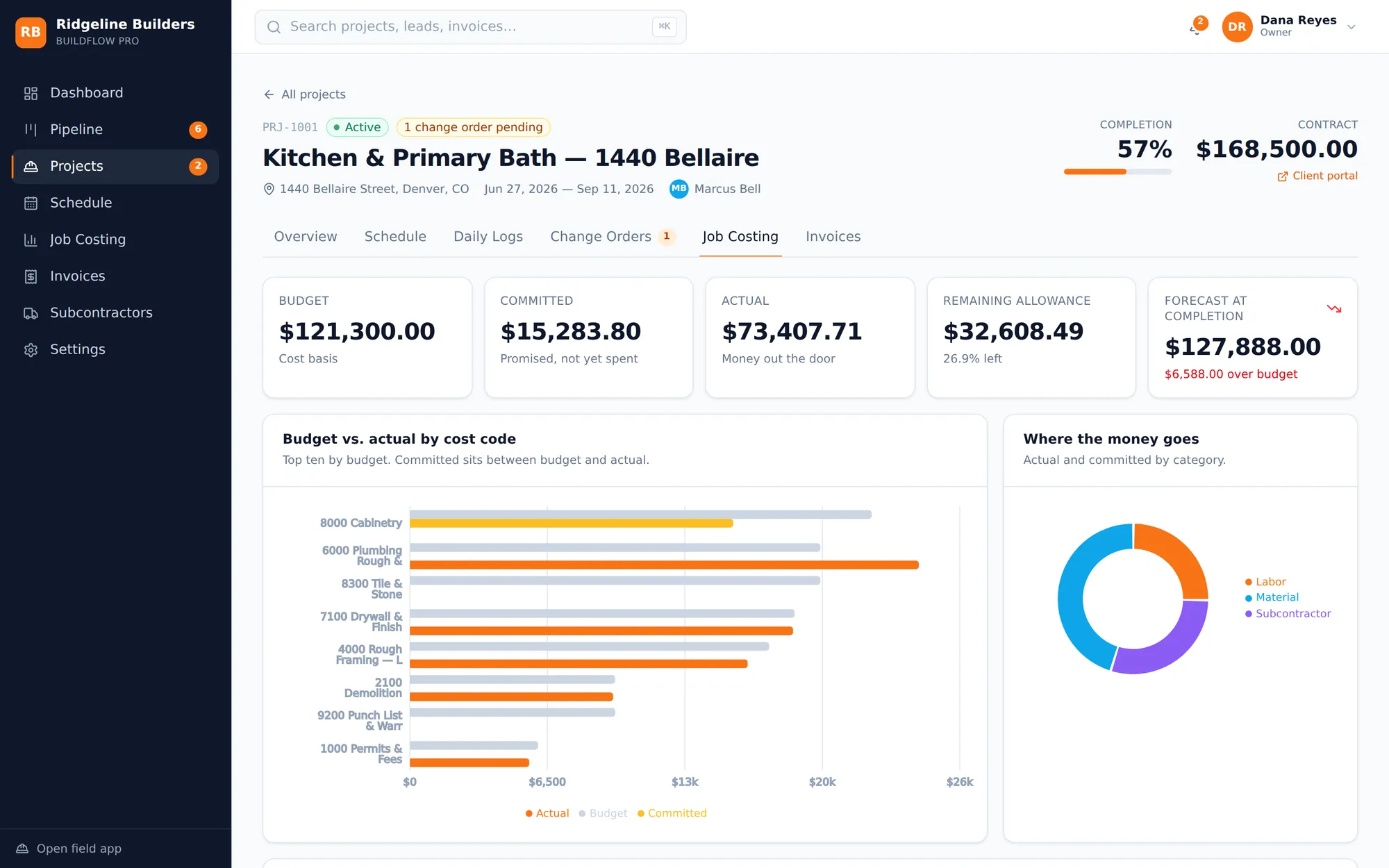1389x868 pixels.
Task: Click the Job Costing chart icon in sidebar
Action: [x=31, y=240]
